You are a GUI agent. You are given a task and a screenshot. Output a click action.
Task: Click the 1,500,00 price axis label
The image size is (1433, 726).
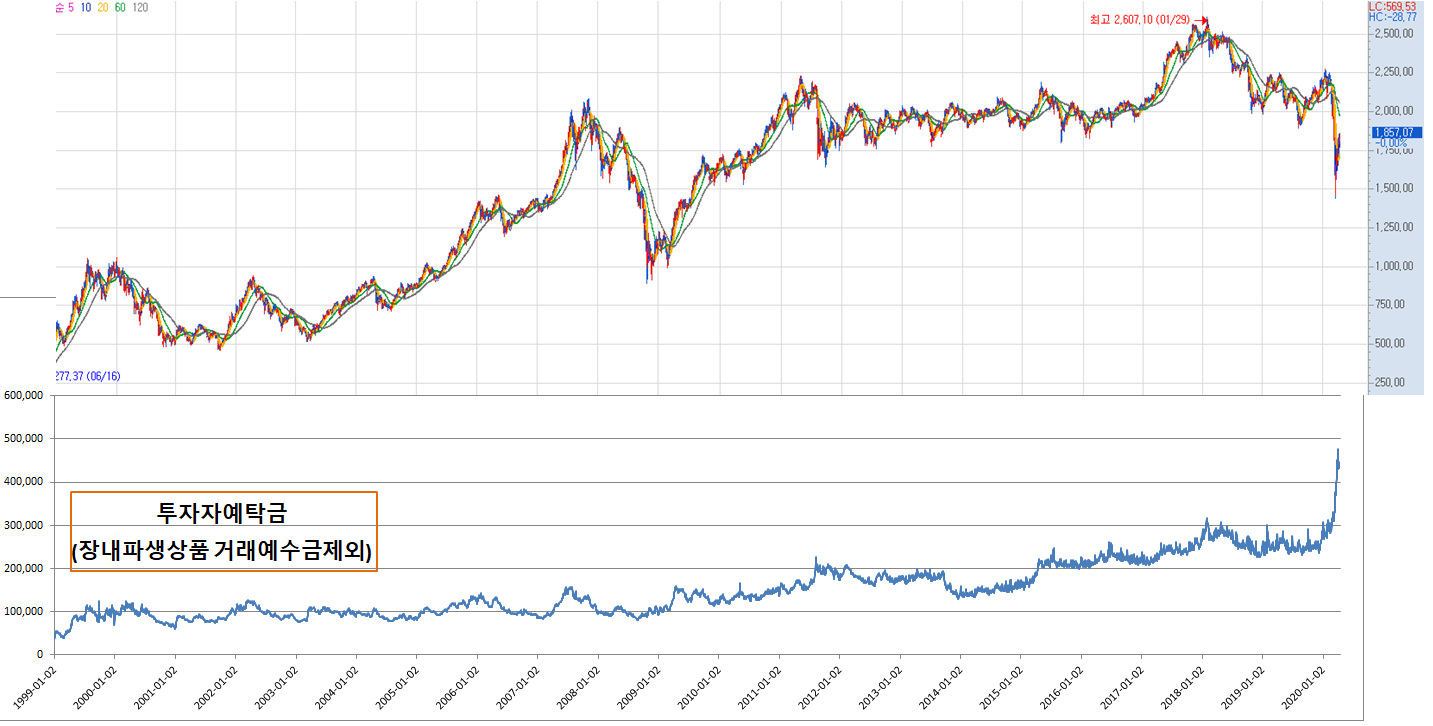(1394, 188)
